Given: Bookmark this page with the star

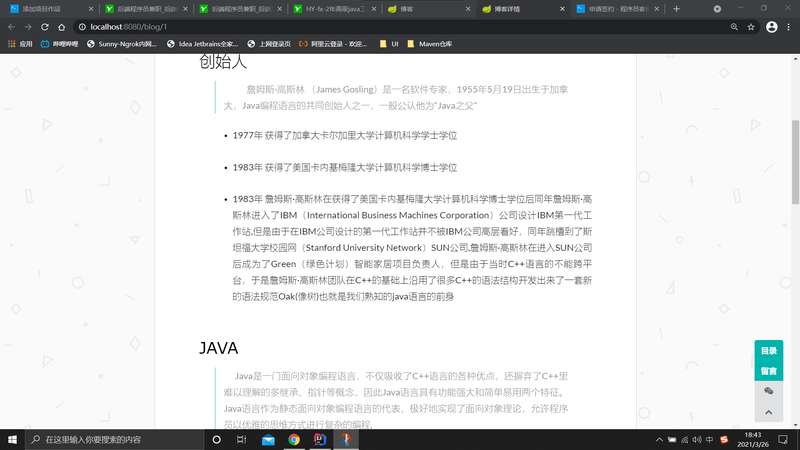Looking at the screenshot, I should tap(751, 27).
